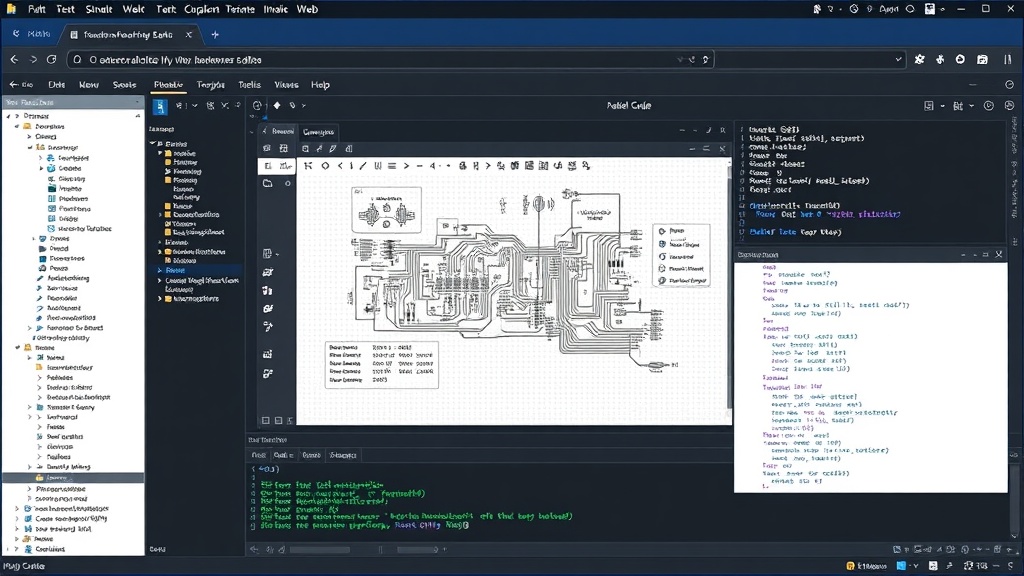Screen dimensions: 1024x576
Task: Select the underlined active menu tab
Action: coord(168,85)
